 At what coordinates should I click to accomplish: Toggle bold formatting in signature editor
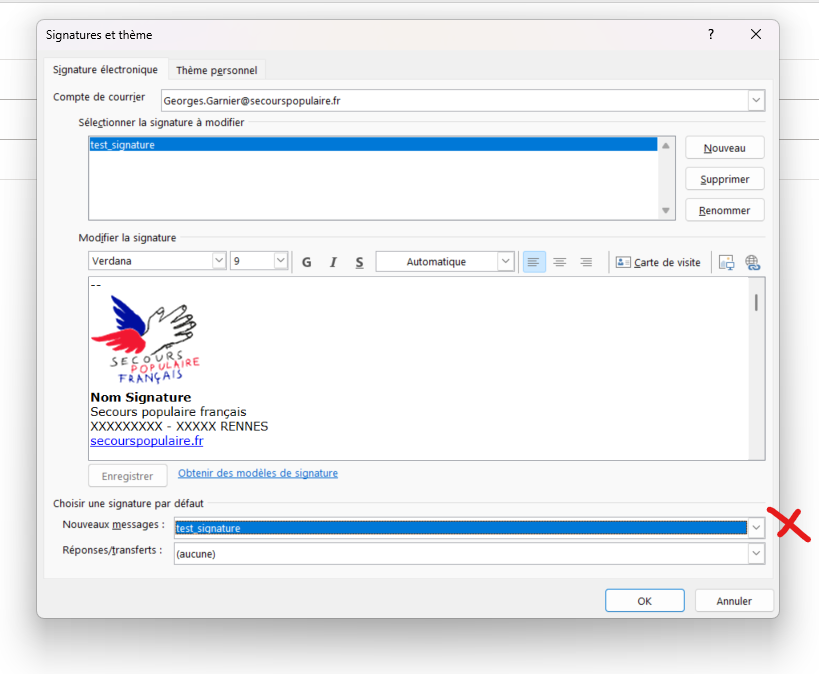coord(307,262)
